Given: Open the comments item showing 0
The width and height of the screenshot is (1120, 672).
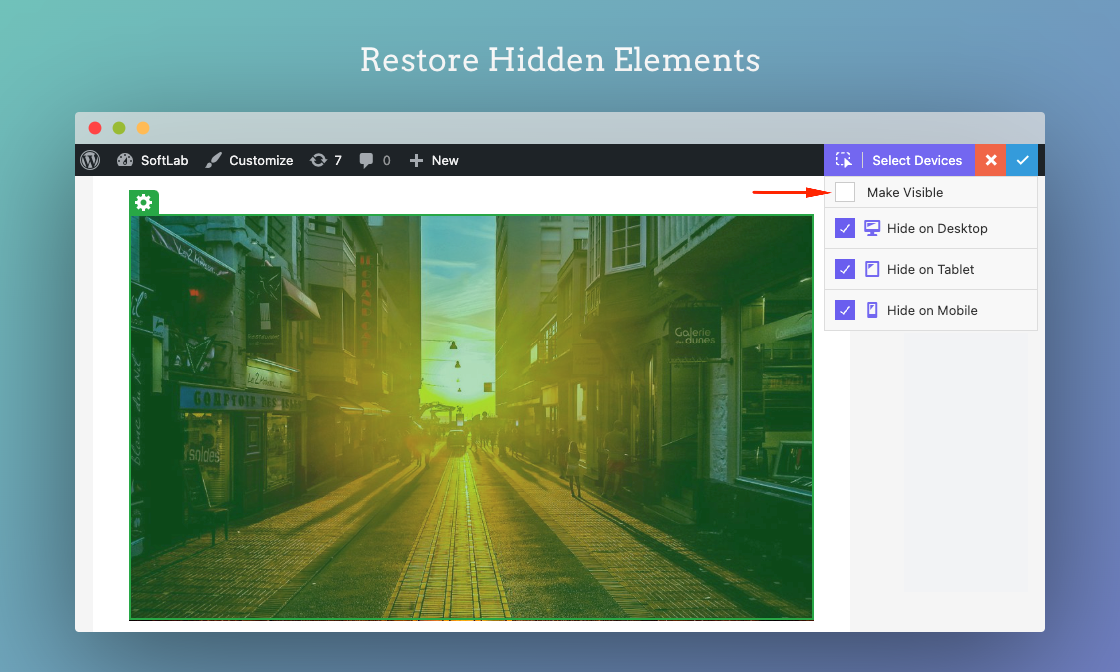Looking at the screenshot, I should click(x=375, y=160).
